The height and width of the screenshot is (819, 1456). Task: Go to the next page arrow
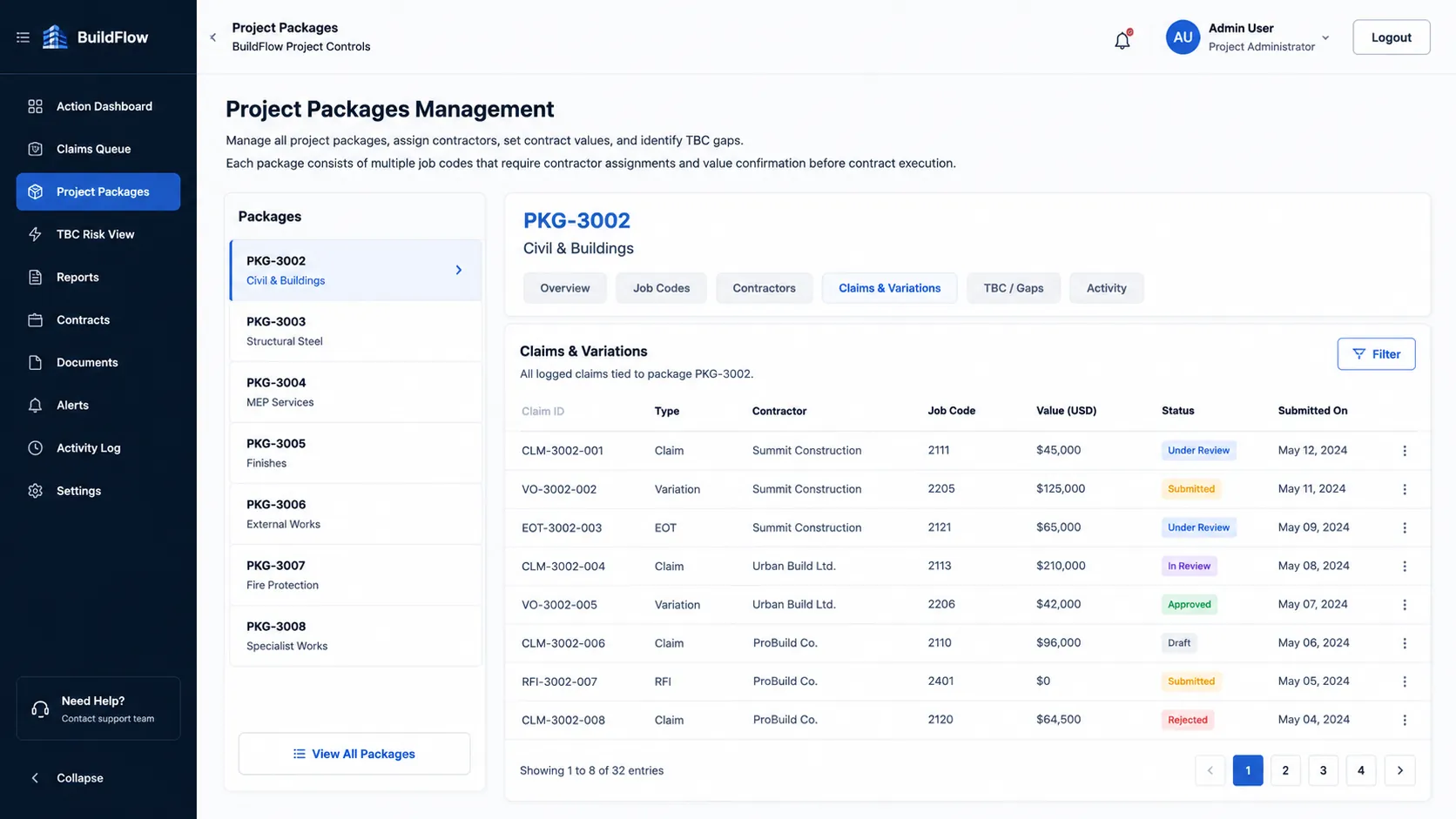[x=1399, y=770]
